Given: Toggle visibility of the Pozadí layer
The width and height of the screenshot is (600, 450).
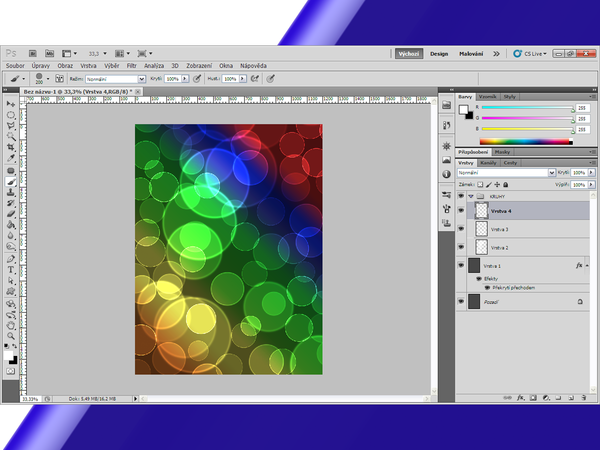Looking at the screenshot, I should [461, 300].
